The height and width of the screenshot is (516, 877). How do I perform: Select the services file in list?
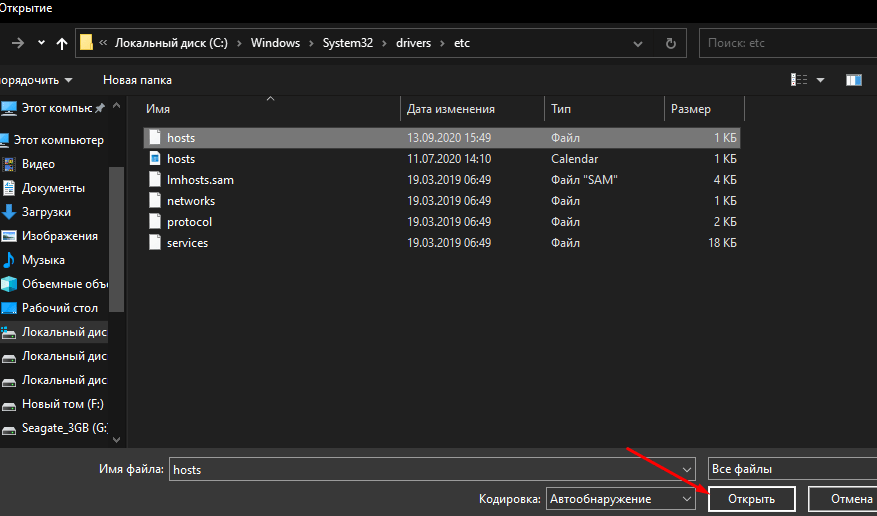(x=187, y=243)
